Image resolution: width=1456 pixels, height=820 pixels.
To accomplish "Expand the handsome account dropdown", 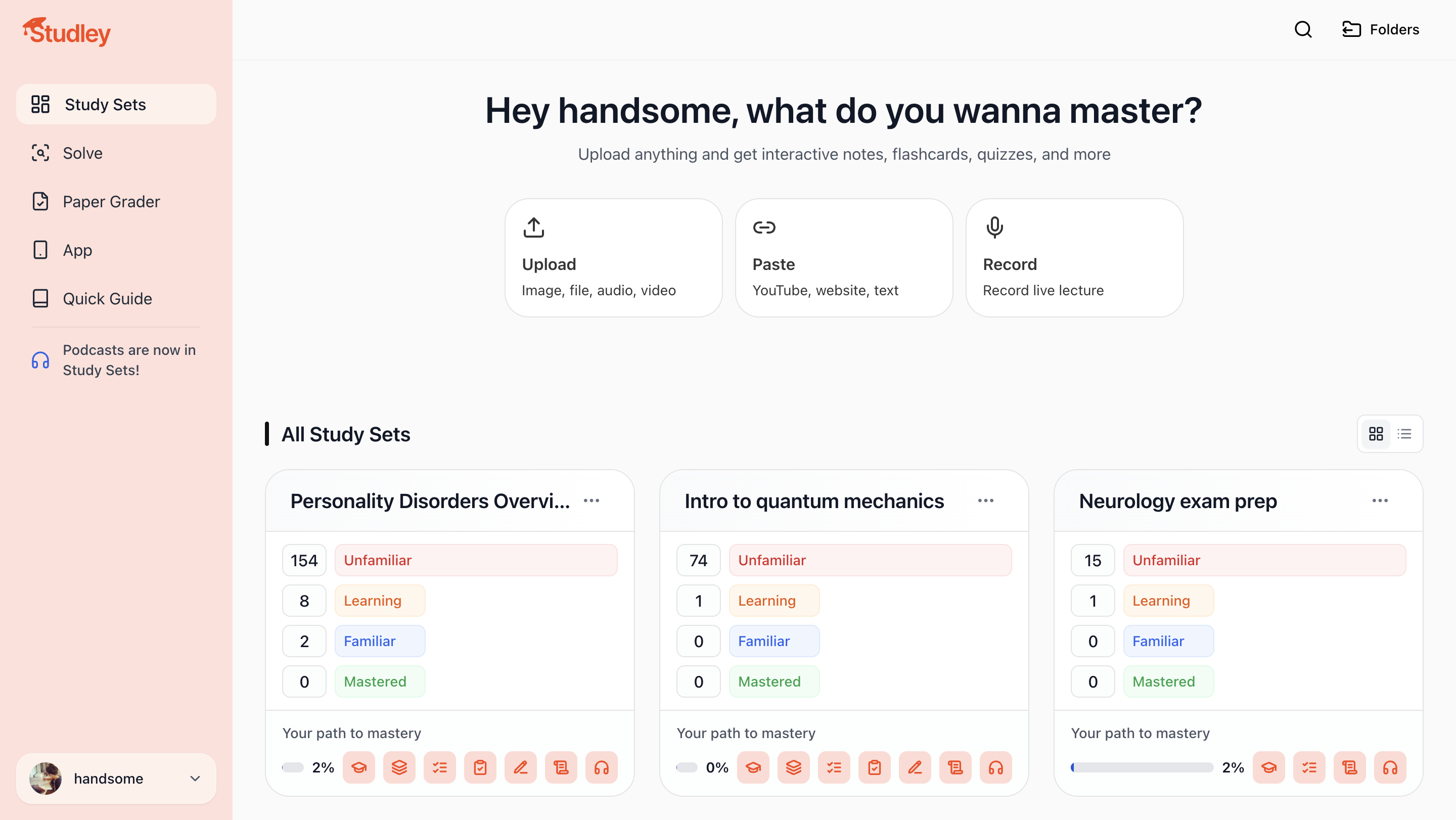I will pos(195,778).
